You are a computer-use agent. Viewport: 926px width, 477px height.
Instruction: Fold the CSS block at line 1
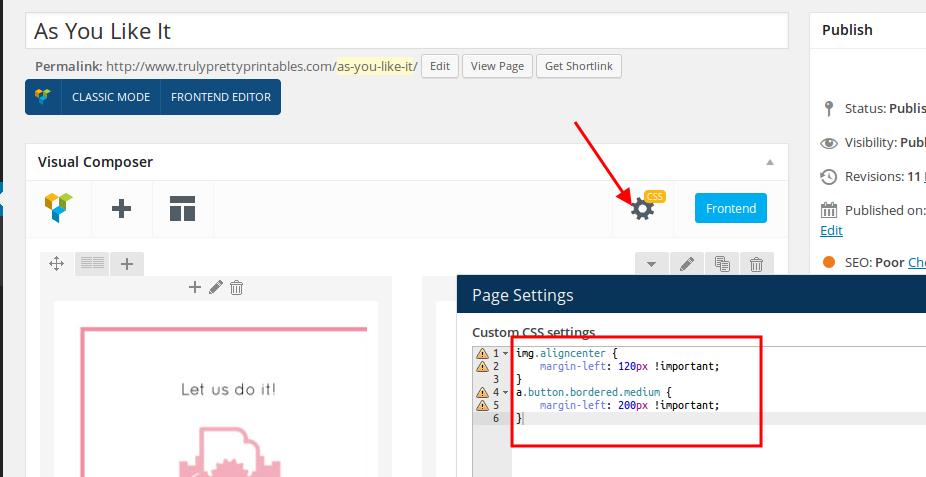click(506, 354)
